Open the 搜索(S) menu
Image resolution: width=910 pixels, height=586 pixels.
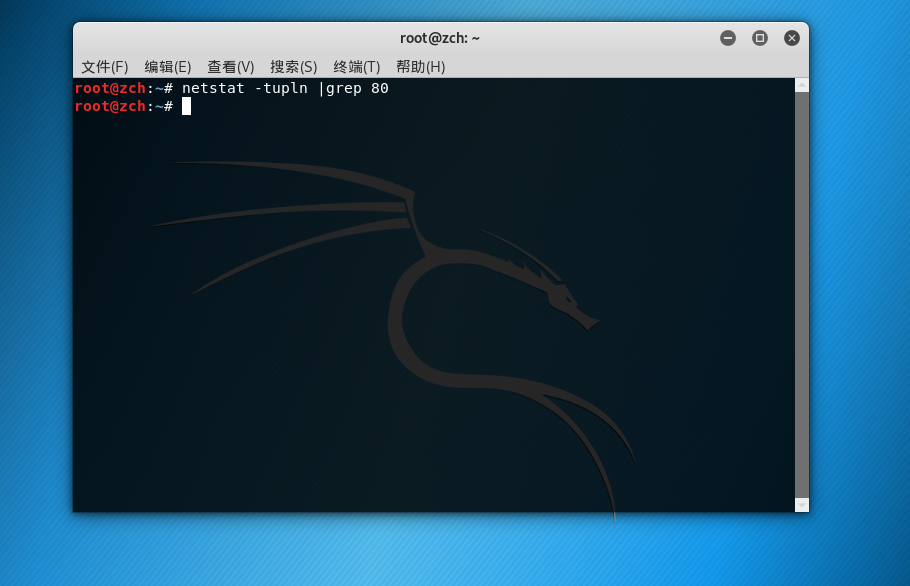pyautogui.click(x=294, y=67)
